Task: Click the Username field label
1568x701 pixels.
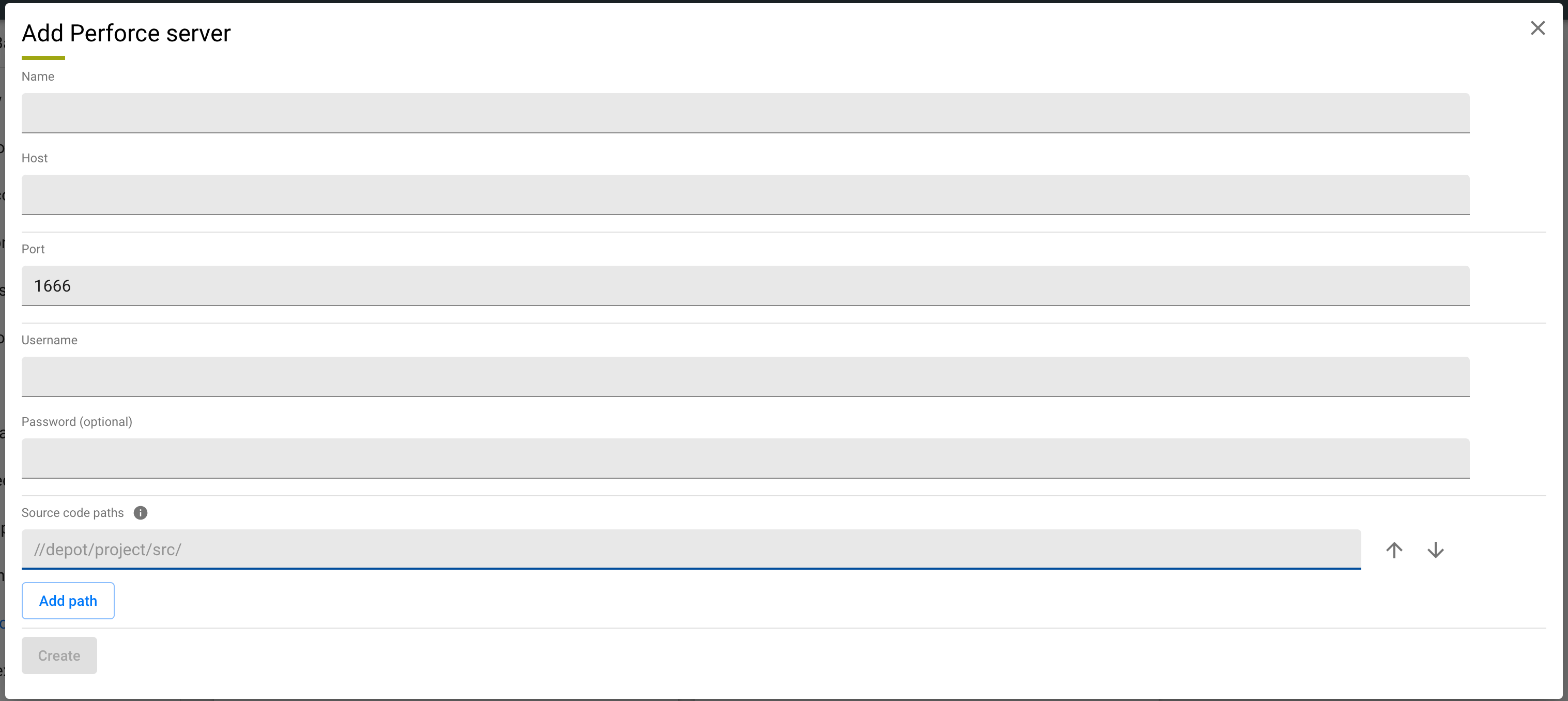Action: (49, 341)
